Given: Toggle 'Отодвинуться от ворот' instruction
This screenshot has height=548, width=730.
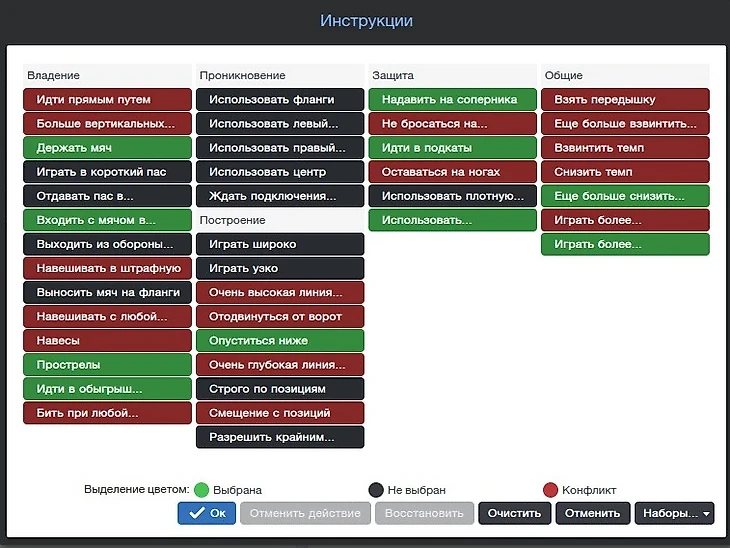Looking at the screenshot, I should click(280, 317).
